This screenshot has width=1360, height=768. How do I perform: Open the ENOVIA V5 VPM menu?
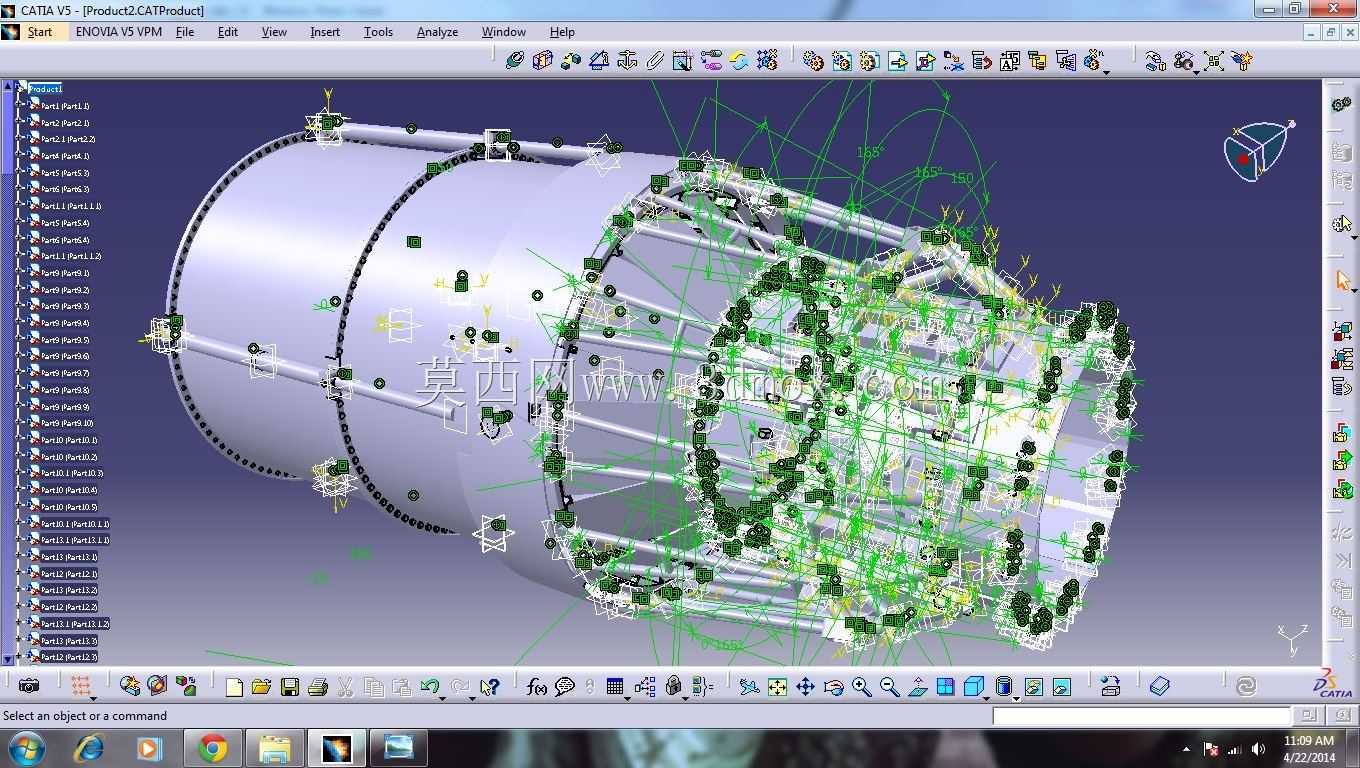pos(118,32)
